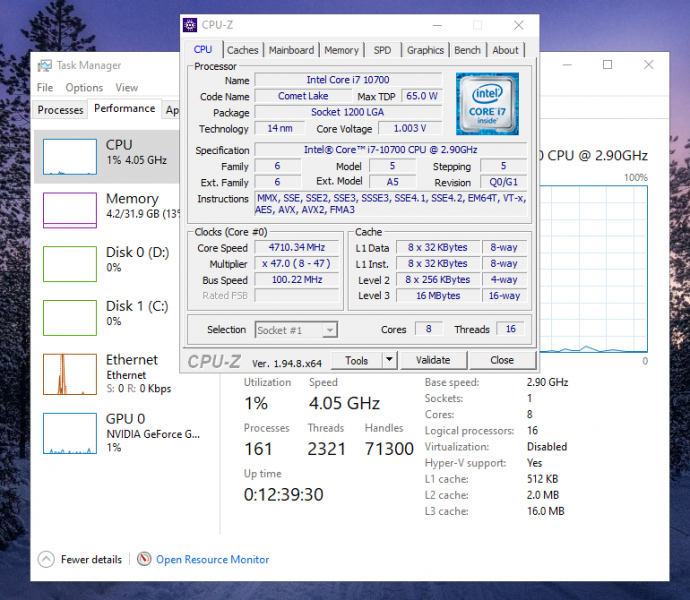Expand the Socket #1 selection dropdown
Image resolution: width=690 pixels, height=600 pixels.
point(329,330)
